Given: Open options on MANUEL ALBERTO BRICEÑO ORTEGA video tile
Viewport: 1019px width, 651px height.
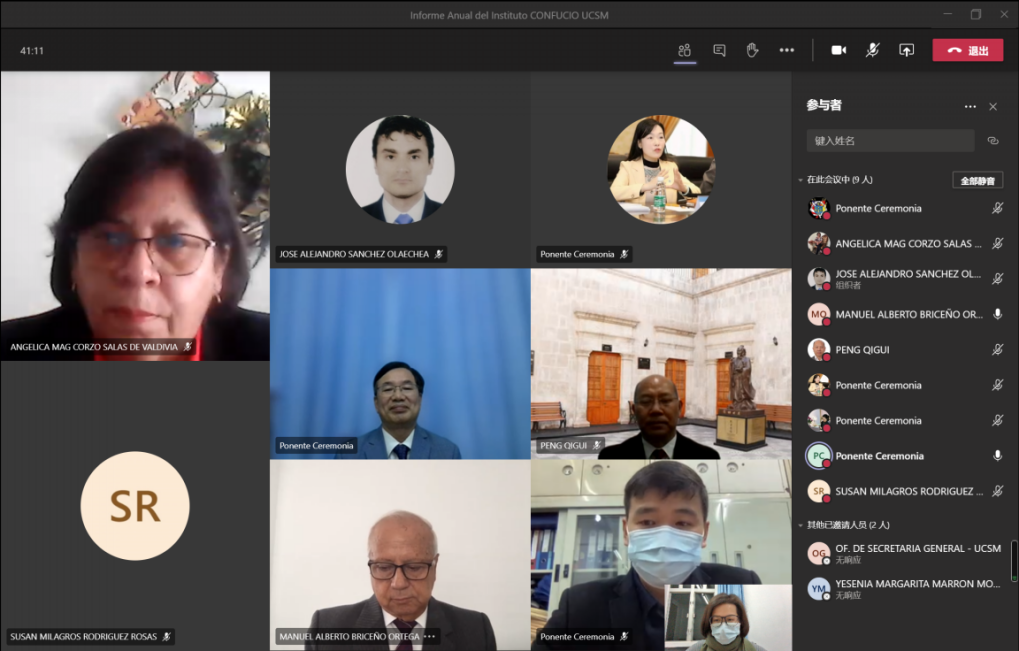Looking at the screenshot, I should (429, 637).
